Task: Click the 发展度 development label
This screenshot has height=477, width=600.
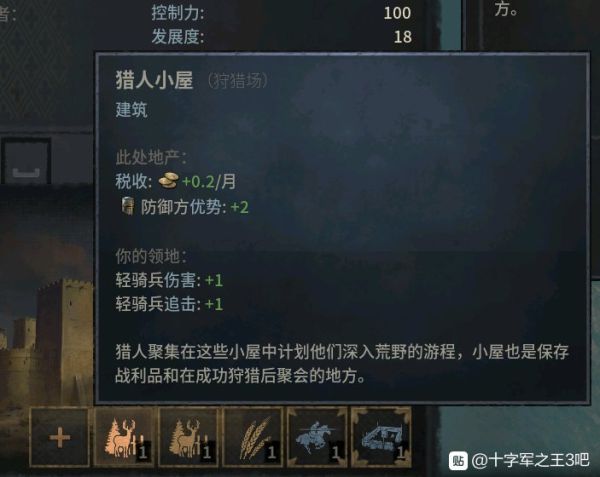Action: click(x=178, y=37)
